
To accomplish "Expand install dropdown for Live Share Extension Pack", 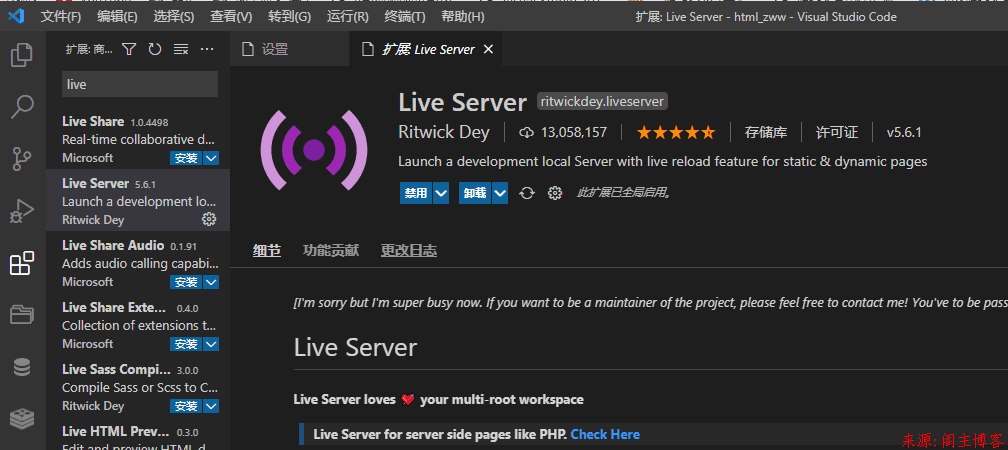I will tap(212, 345).
